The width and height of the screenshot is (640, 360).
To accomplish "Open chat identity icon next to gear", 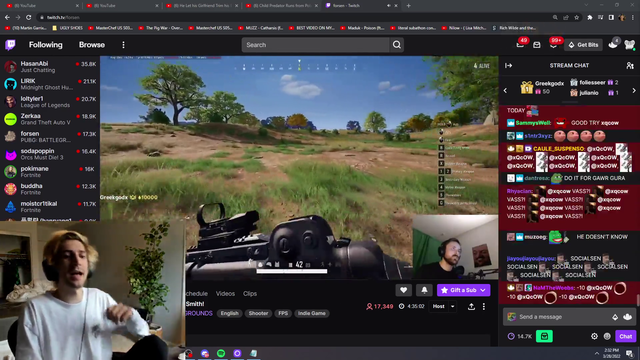I will (x=607, y=336).
